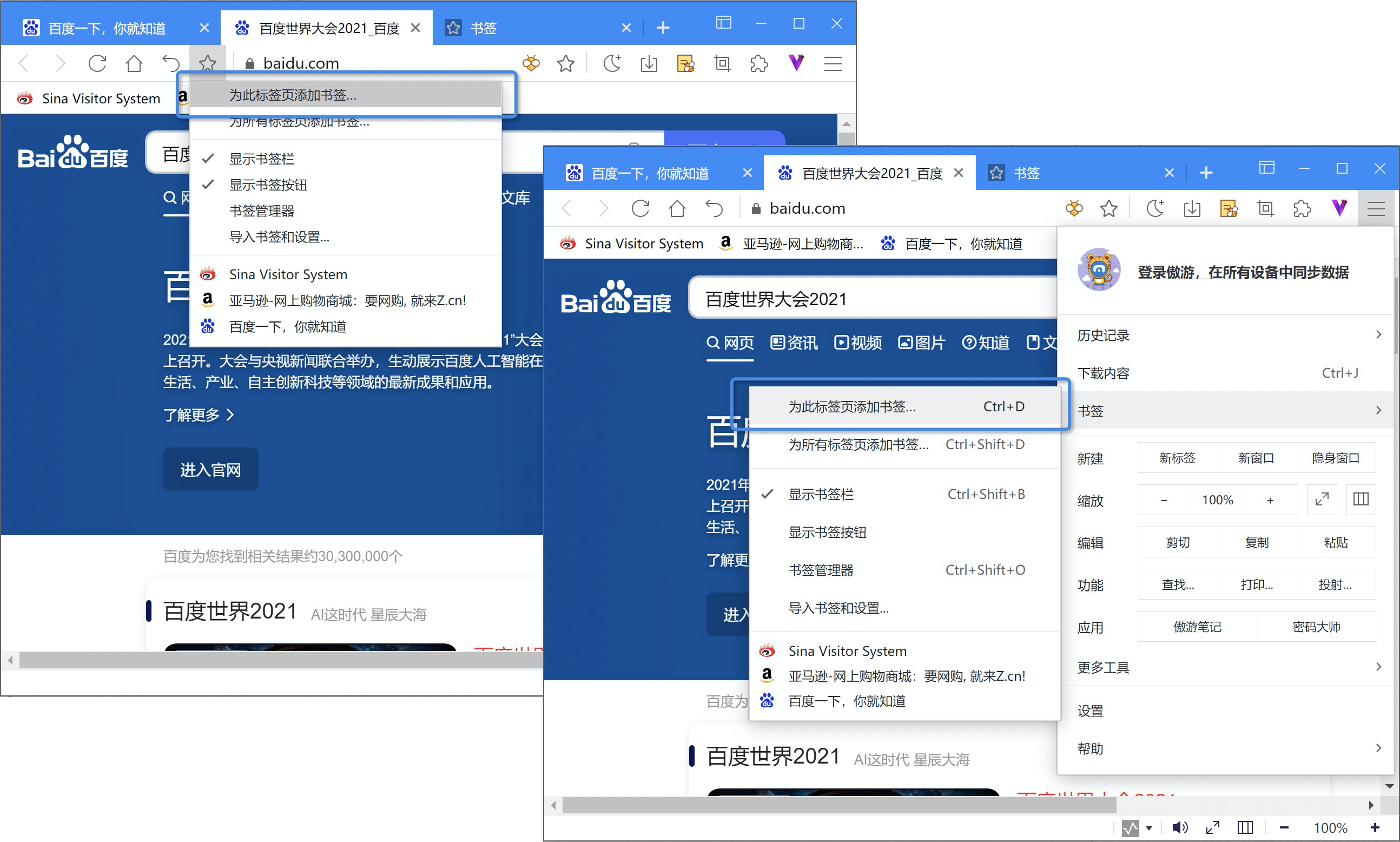Screen dimensions: 1400x842
Task: Toggle 显示书签按钮 in the front window's bookmark submenu
Action: 904,532
